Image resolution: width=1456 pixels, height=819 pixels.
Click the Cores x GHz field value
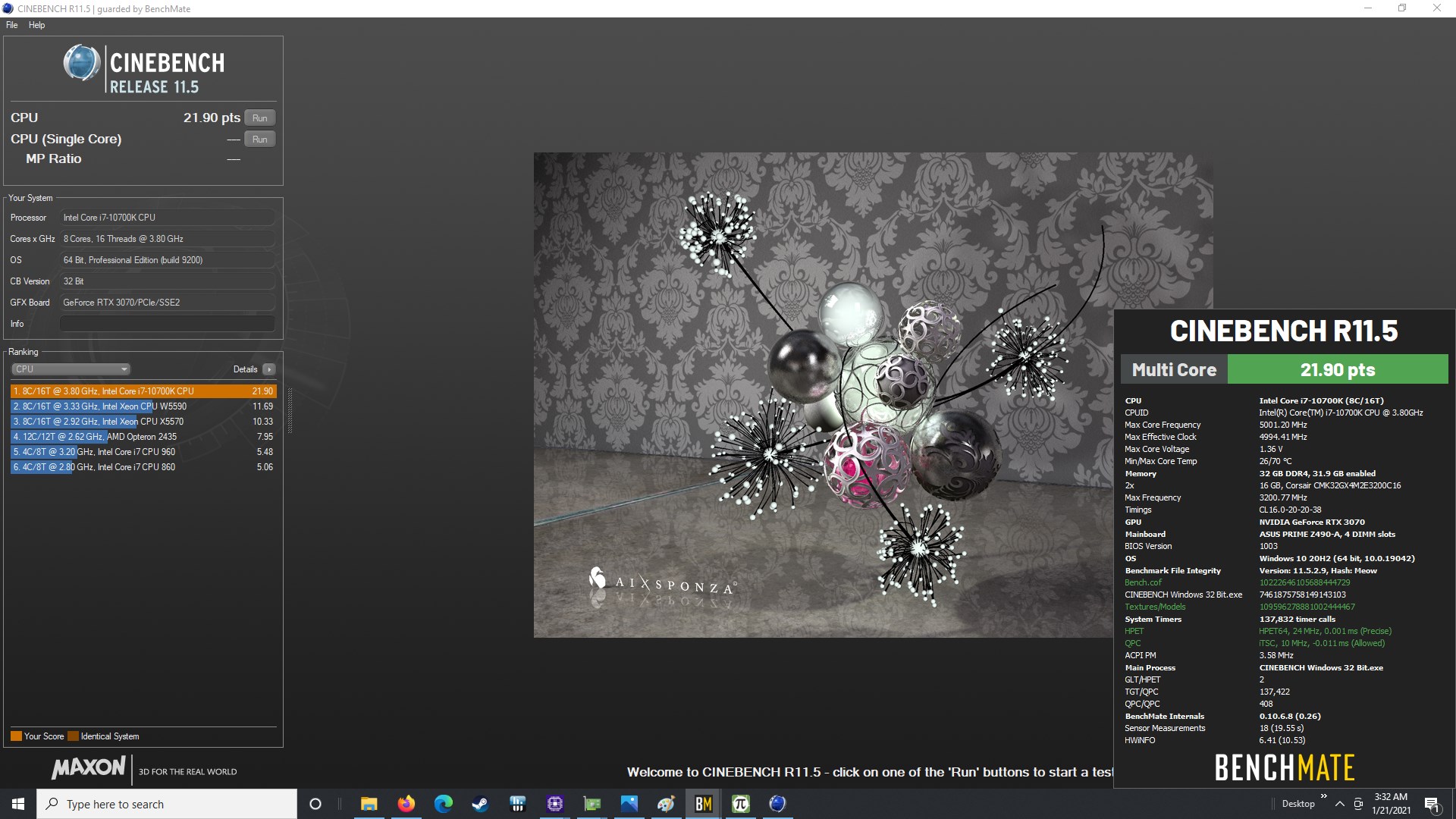point(167,239)
